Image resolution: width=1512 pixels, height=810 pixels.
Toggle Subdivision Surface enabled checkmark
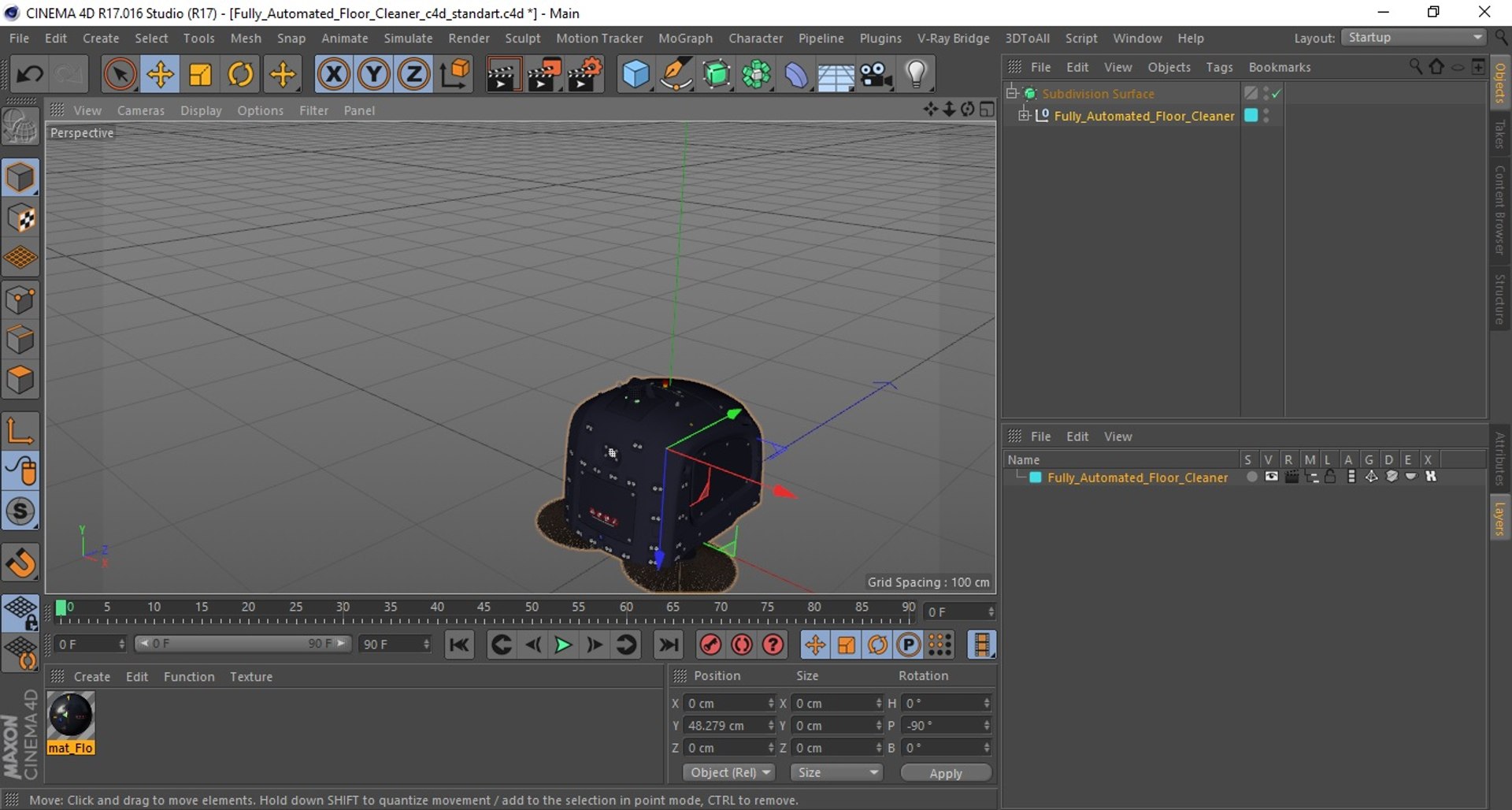point(1277,93)
